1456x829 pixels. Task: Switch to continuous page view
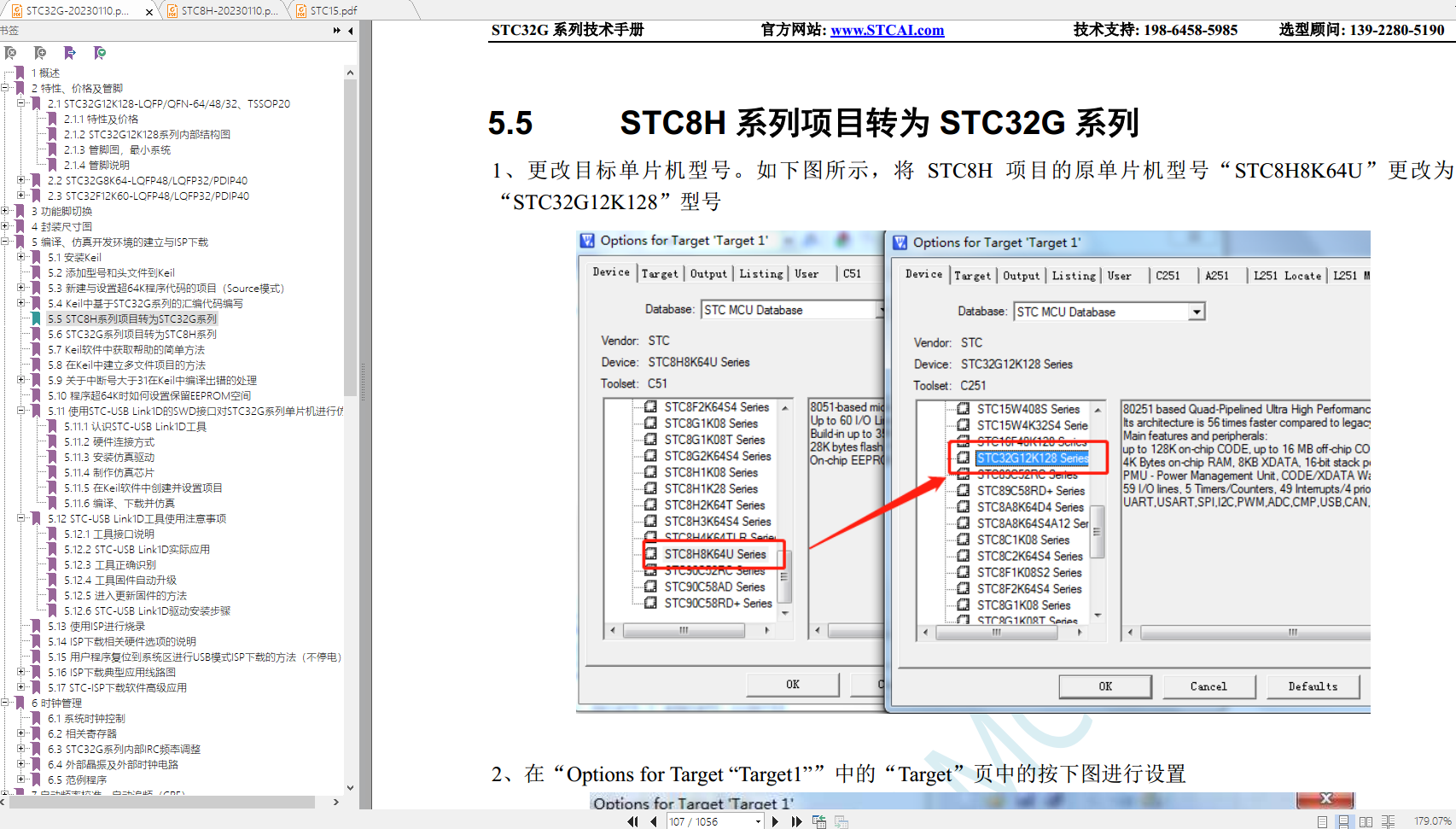point(1344,821)
